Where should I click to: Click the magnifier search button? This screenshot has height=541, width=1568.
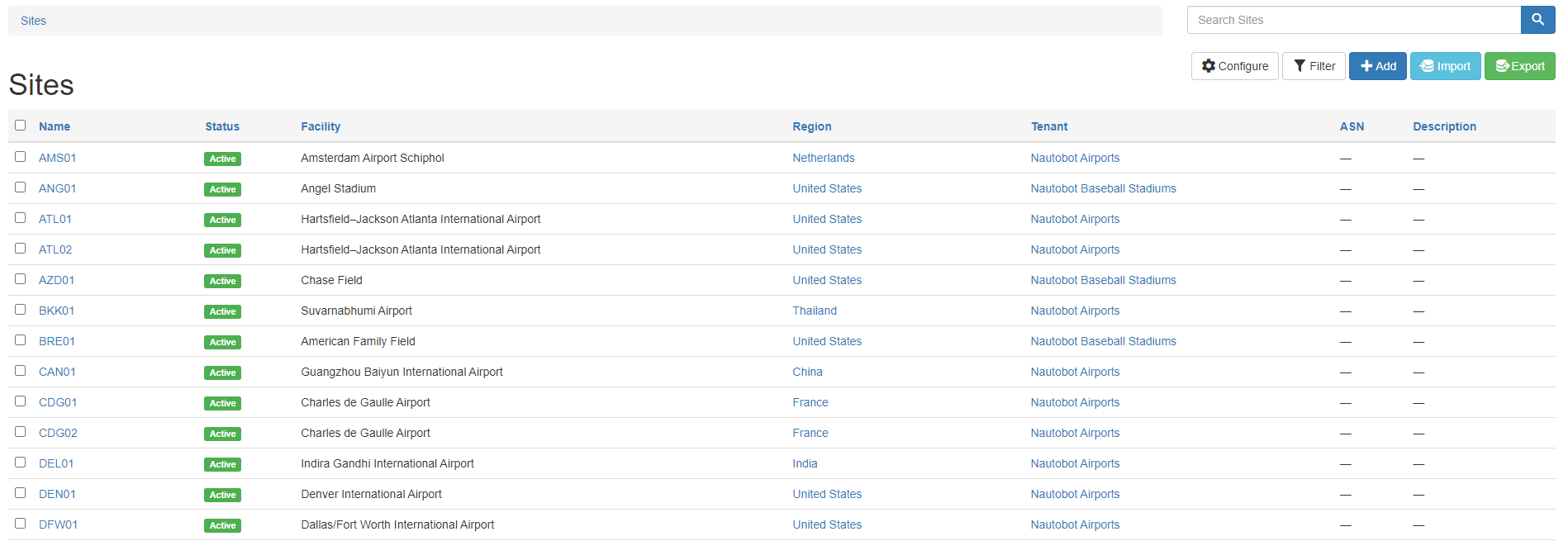coord(1537,20)
